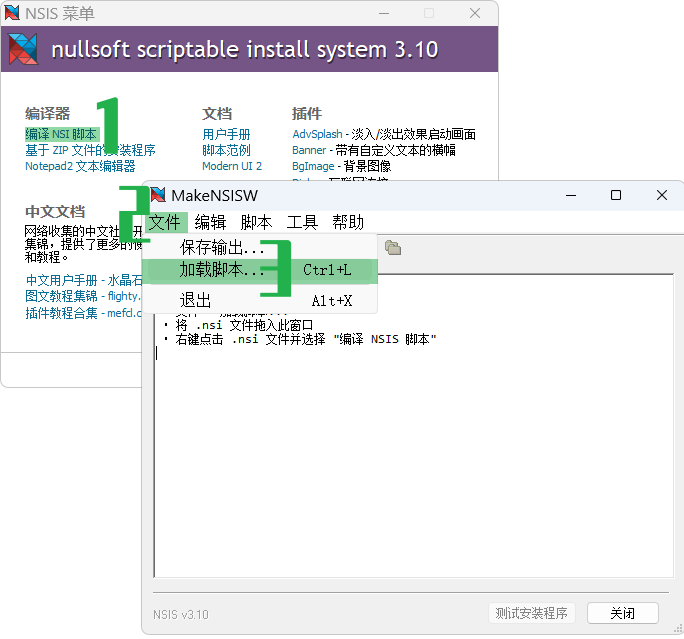
Task: Click the 中文文档 section heading
Action: pos(55,212)
